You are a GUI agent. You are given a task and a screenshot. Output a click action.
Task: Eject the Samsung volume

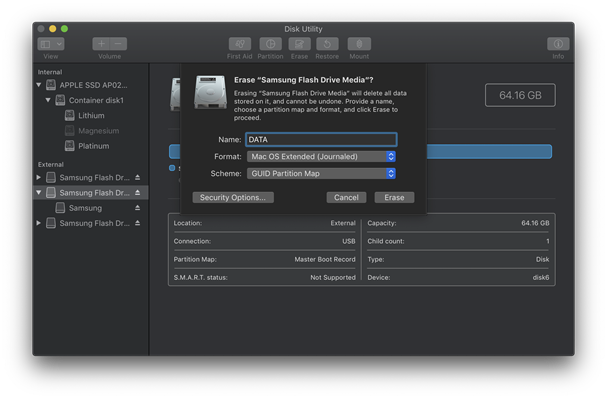pos(137,208)
